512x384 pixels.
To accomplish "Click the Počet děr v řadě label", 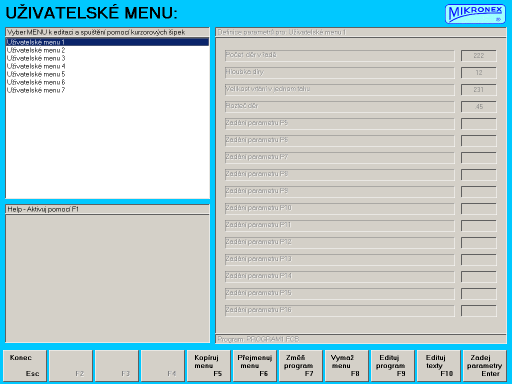I will coord(340,56).
